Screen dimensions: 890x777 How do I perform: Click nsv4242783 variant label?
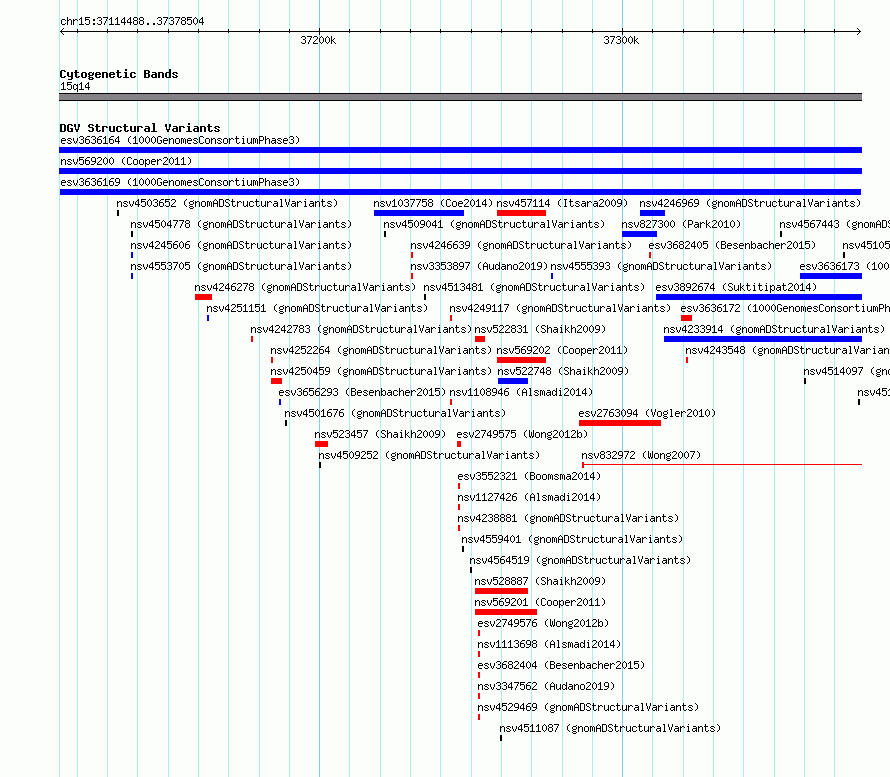(361, 329)
